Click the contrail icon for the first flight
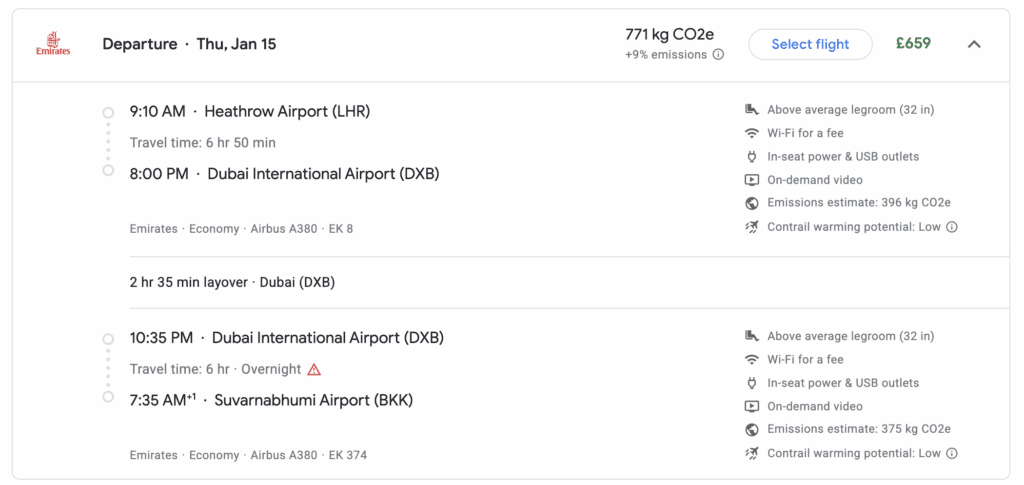 point(752,227)
